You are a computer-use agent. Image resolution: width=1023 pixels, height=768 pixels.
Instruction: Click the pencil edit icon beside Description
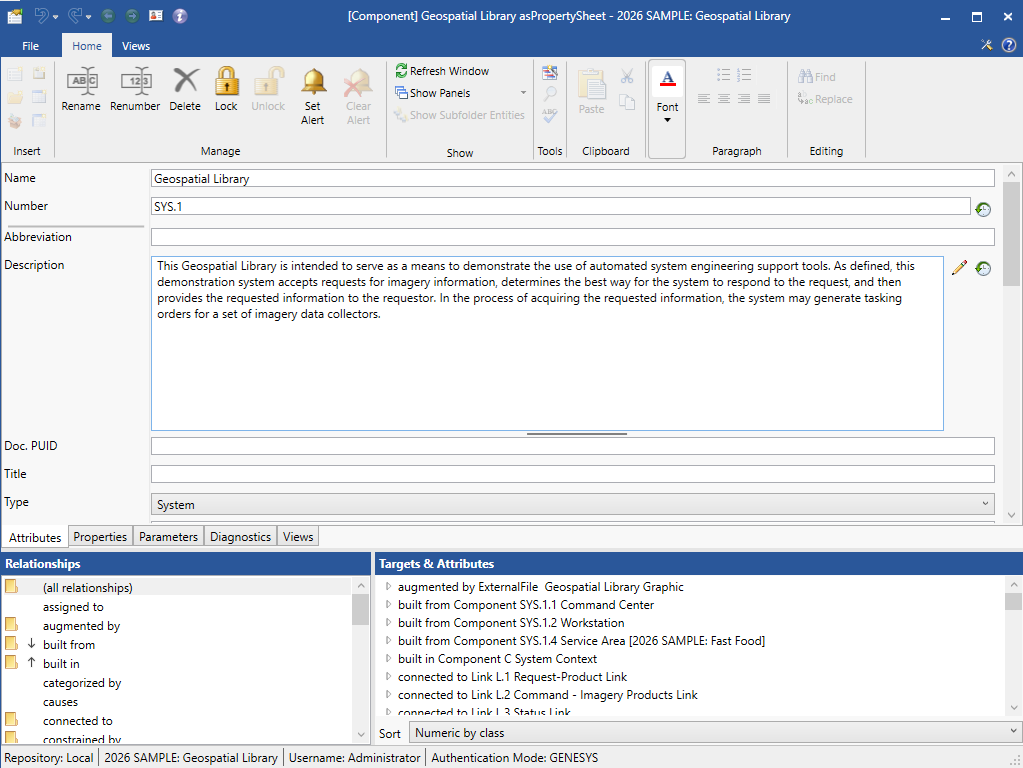click(x=959, y=268)
